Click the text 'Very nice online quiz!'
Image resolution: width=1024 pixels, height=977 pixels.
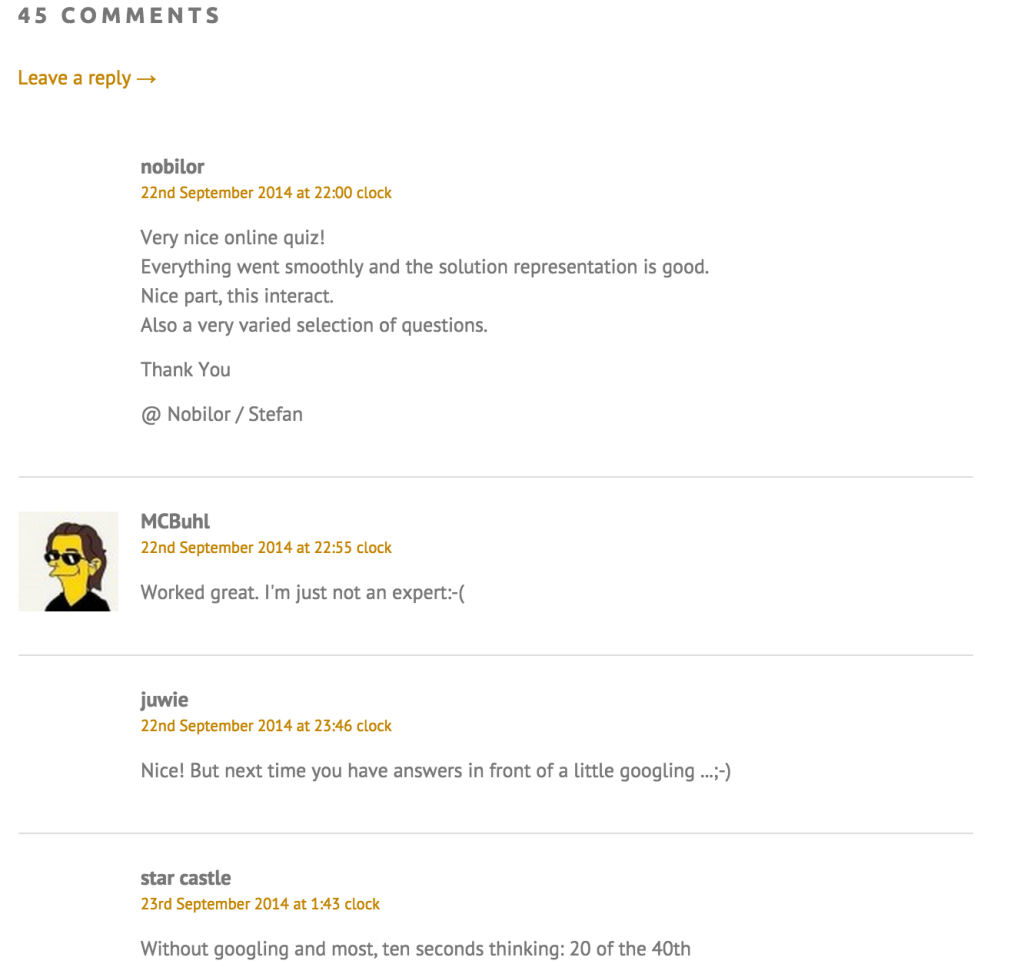(232, 238)
